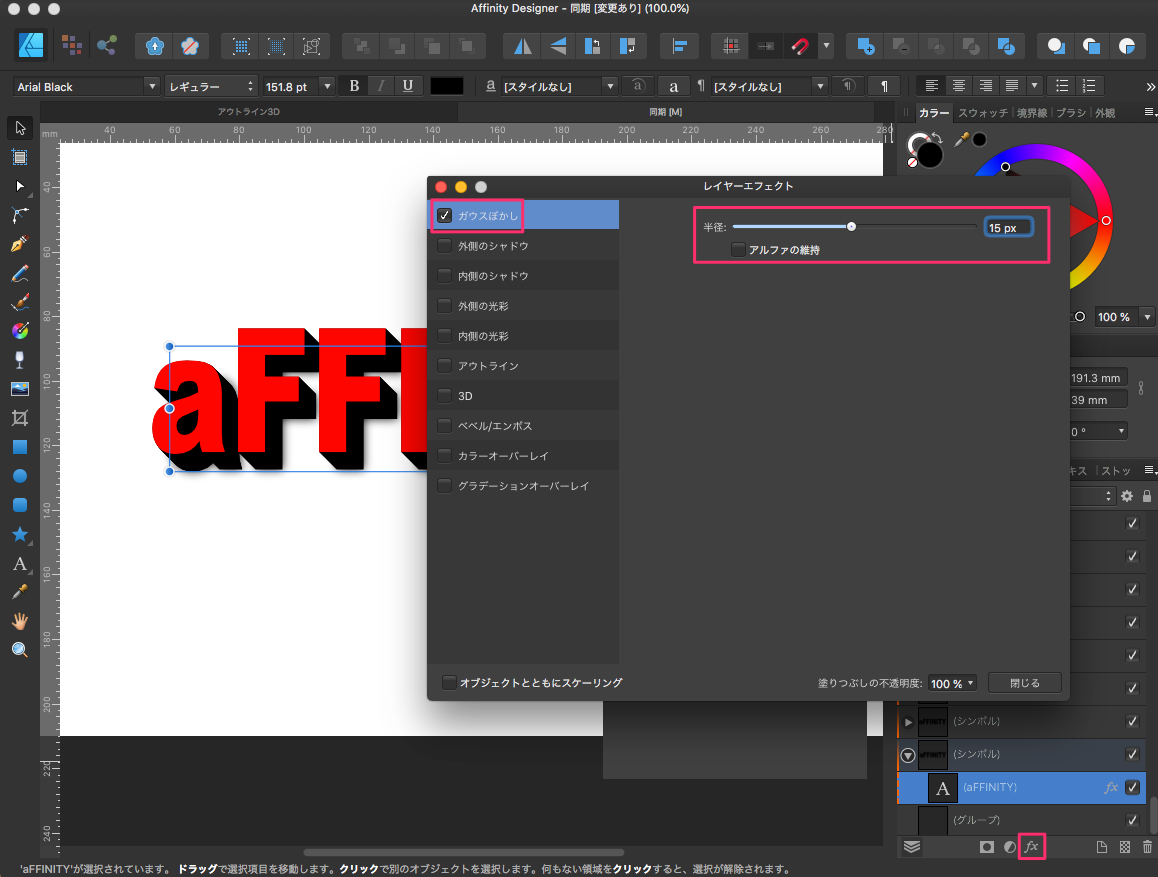Click delete layer trash icon
This screenshot has width=1158, height=877.
(1147, 847)
